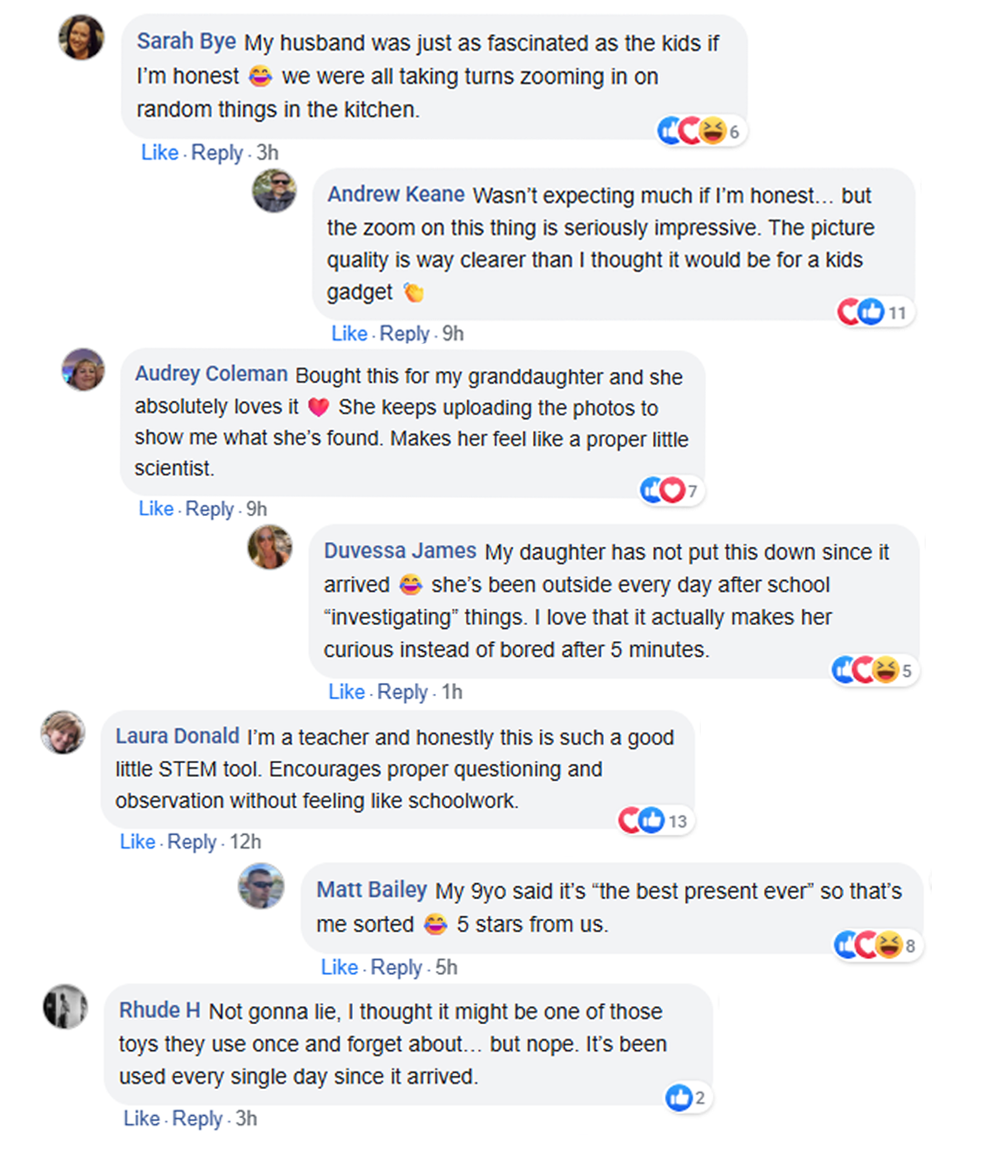Reply to Duvessa James's comment
Screen dimensions: 1000x1150
click(402, 692)
